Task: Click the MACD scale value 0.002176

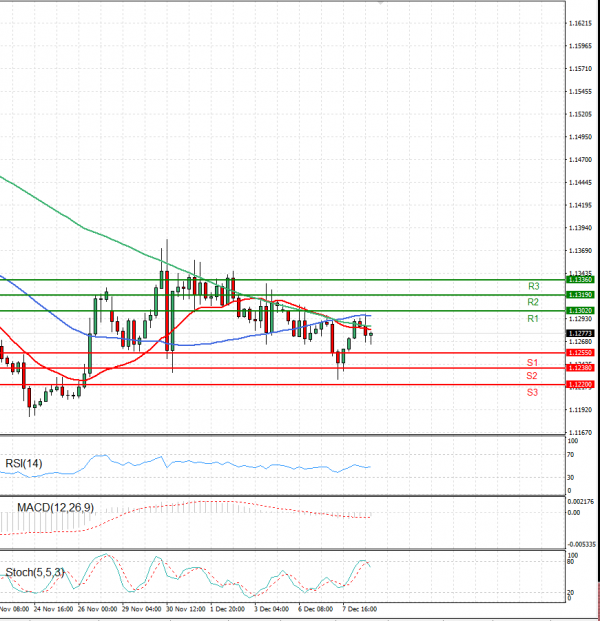Action: point(581,501)
